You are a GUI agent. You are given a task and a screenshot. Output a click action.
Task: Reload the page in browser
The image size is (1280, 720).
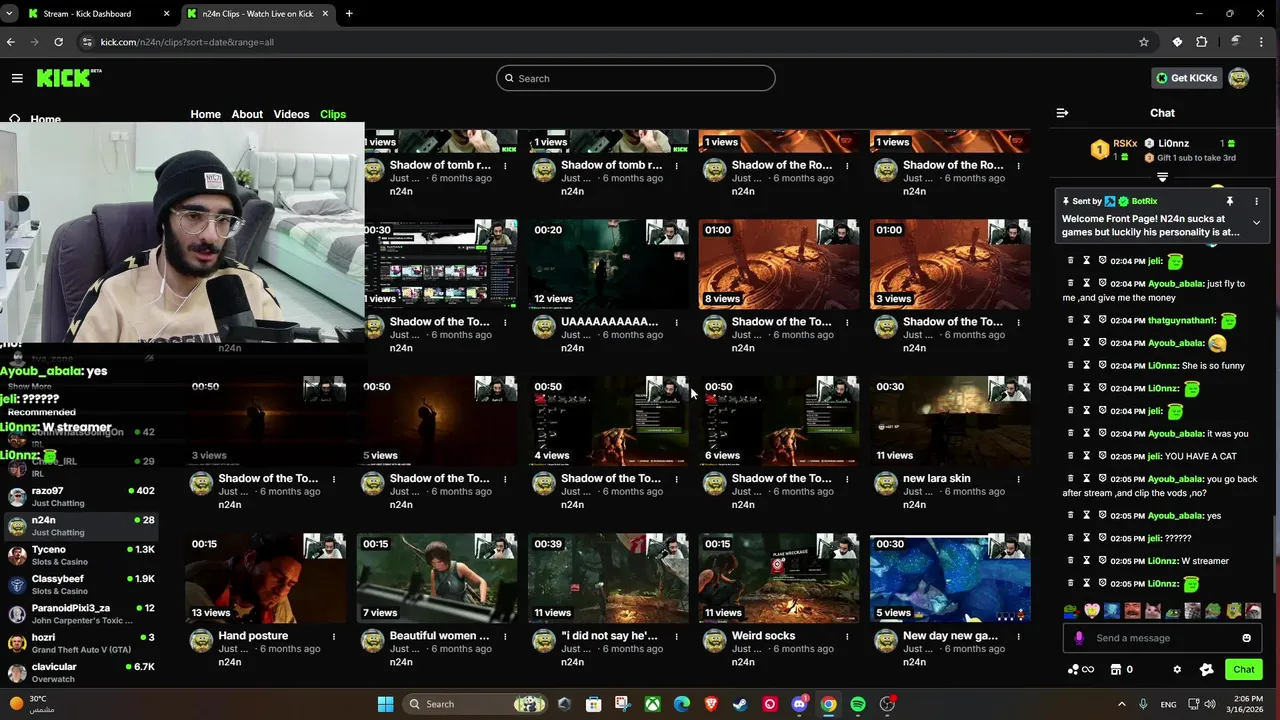[59, 42]
